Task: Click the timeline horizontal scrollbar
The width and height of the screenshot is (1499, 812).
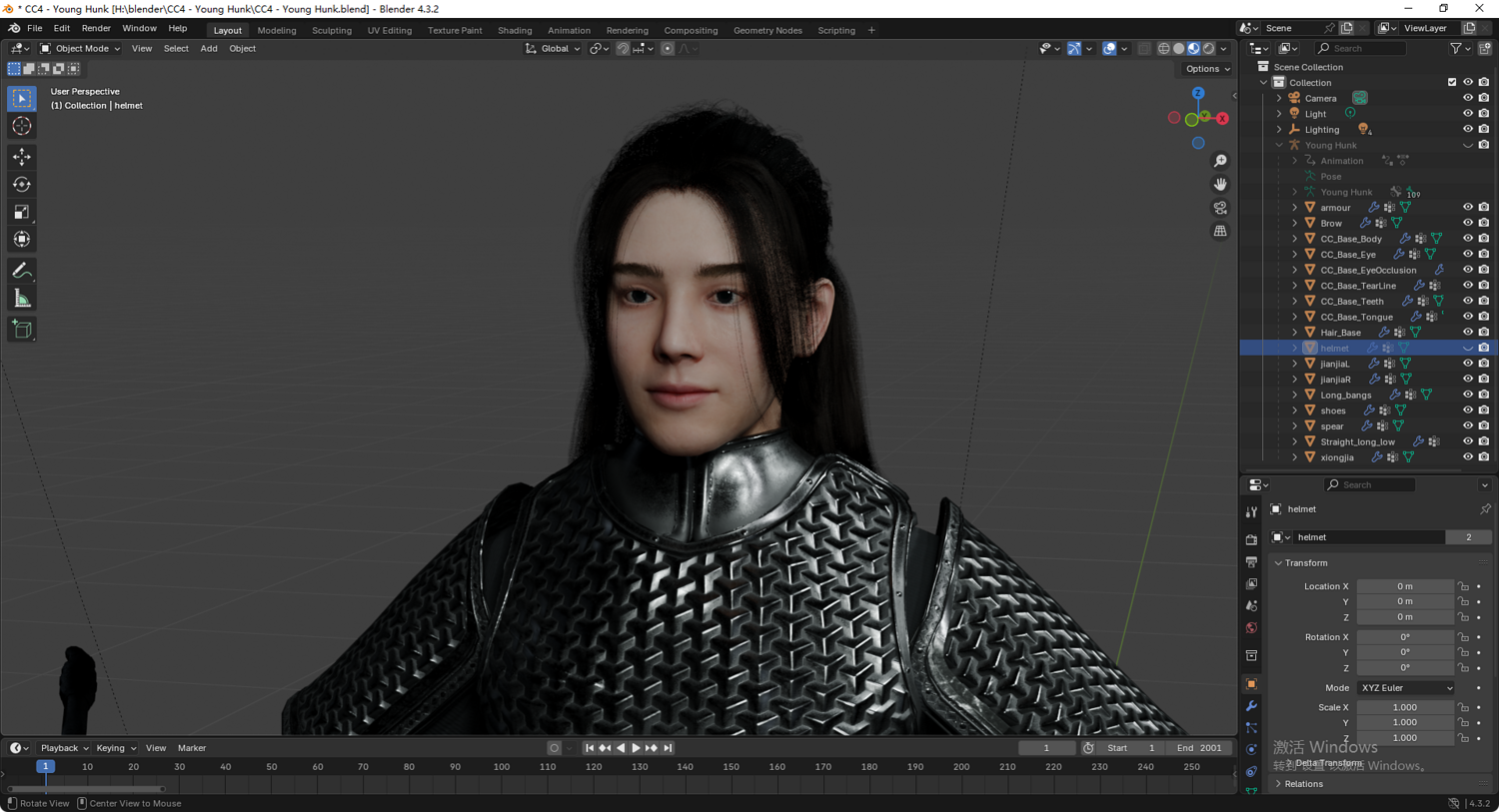Action: pyautogui.click(x=86, y=789)
